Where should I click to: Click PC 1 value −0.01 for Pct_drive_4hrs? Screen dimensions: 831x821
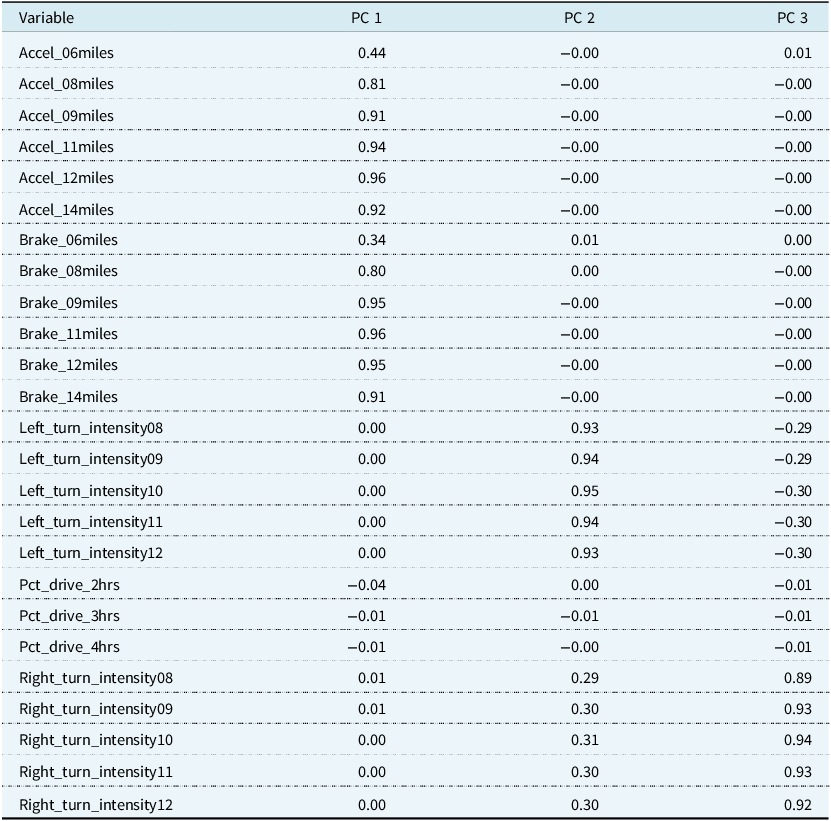[367, 647]
